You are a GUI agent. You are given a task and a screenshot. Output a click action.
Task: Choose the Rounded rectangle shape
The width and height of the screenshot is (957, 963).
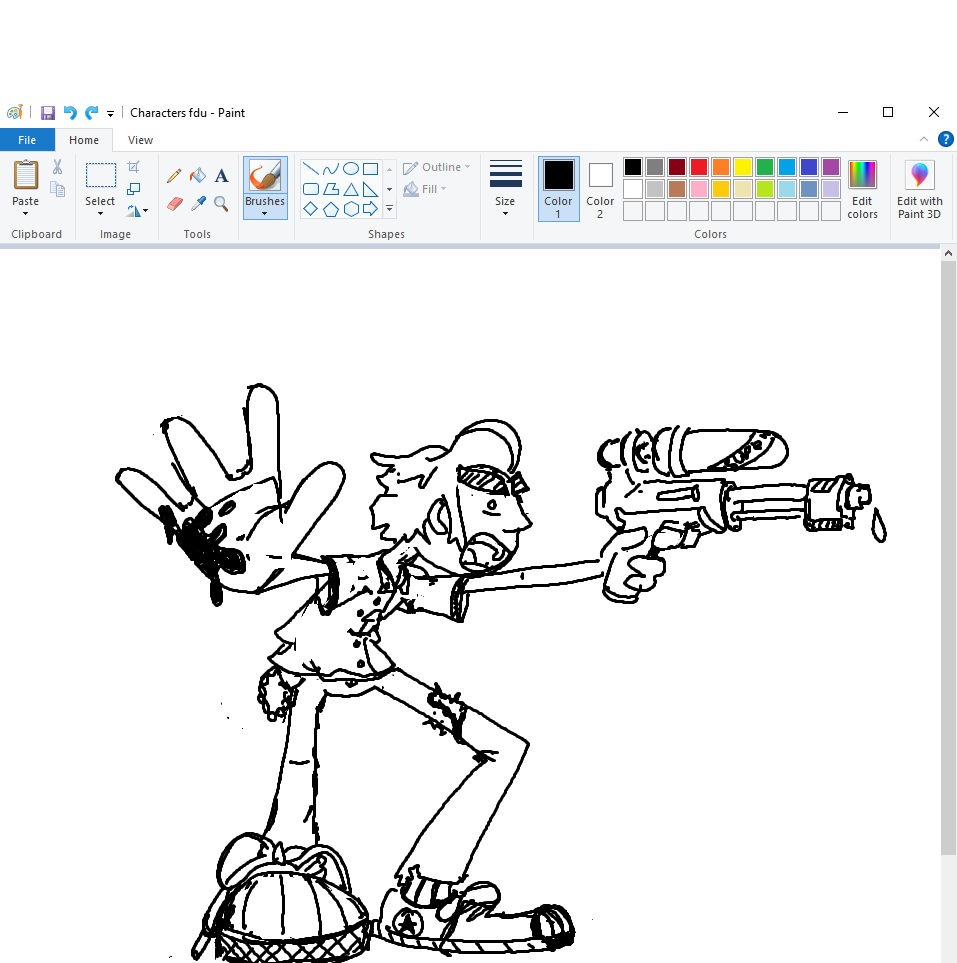pyautogui.click(x=311, y=189)
